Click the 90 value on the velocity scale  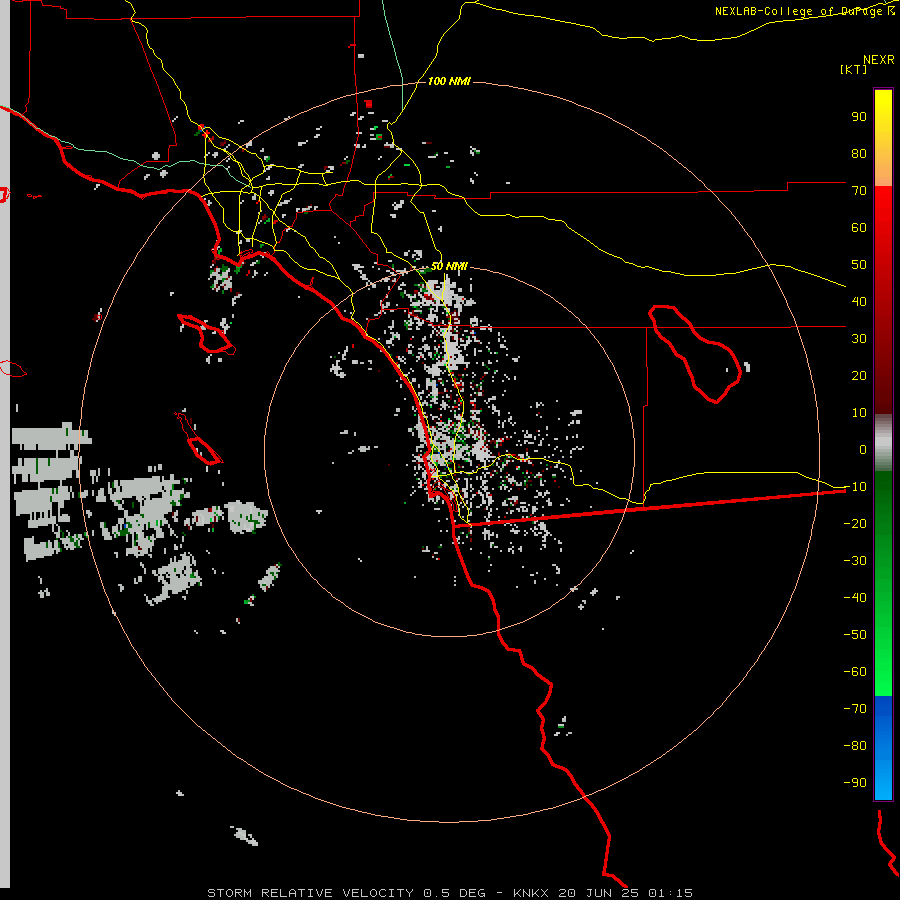(x=859, y=117)
